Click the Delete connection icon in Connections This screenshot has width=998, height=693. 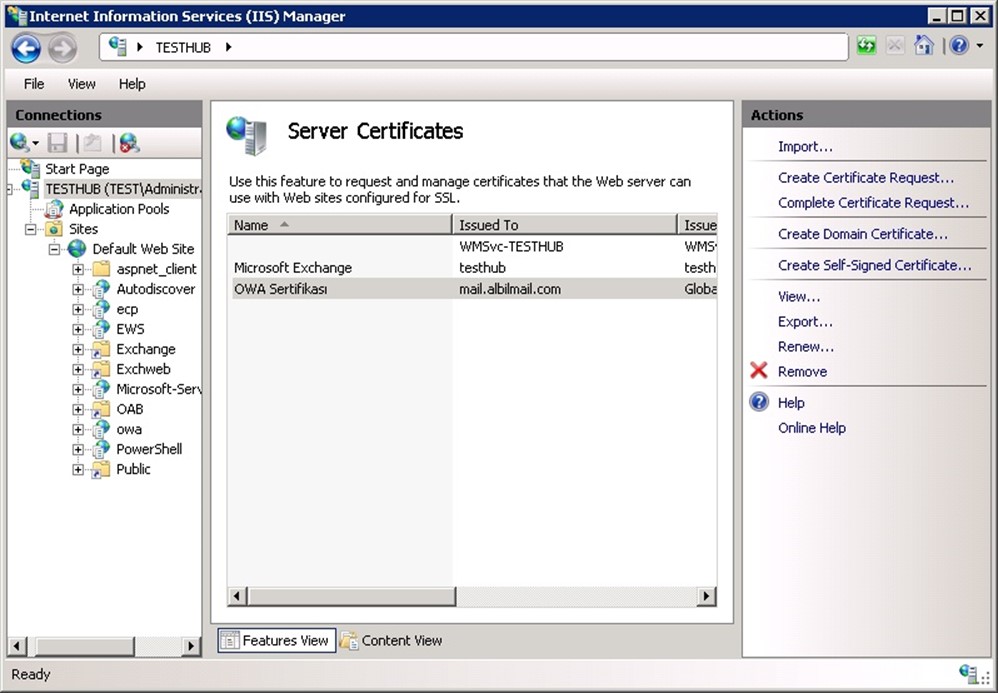click(x=129, y=143)
